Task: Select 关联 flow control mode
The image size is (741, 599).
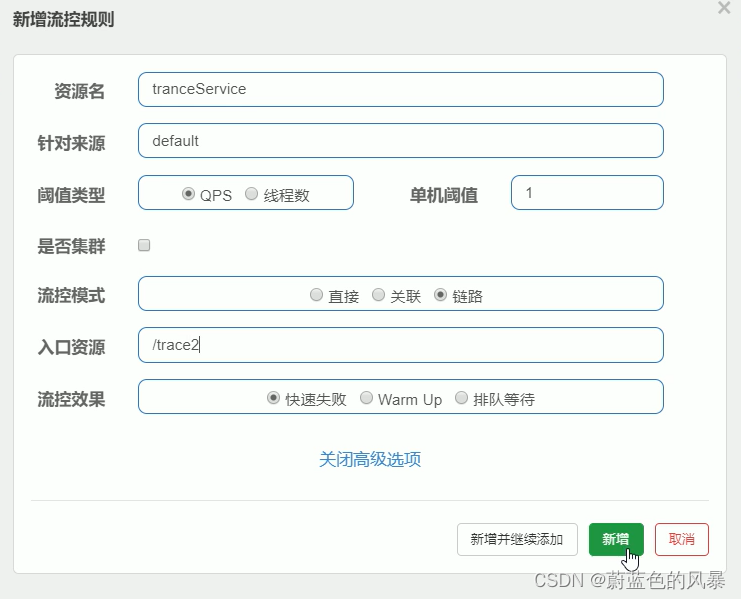Action: 378,295
